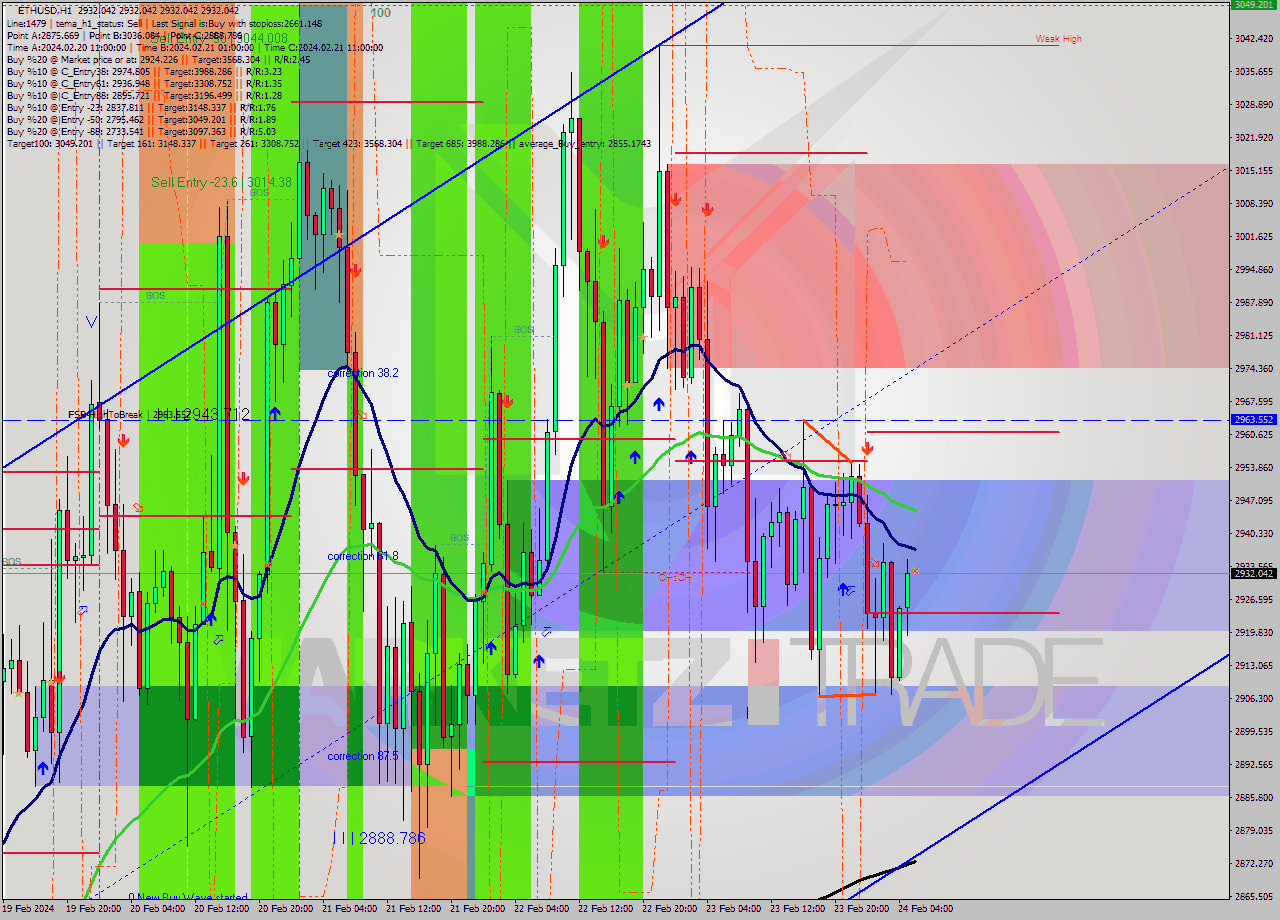This screenshot has height=920, width=1280.
Task: Click the 'Sell Entry -23.6 | 3014.38' label
Action: click(221, 182)
